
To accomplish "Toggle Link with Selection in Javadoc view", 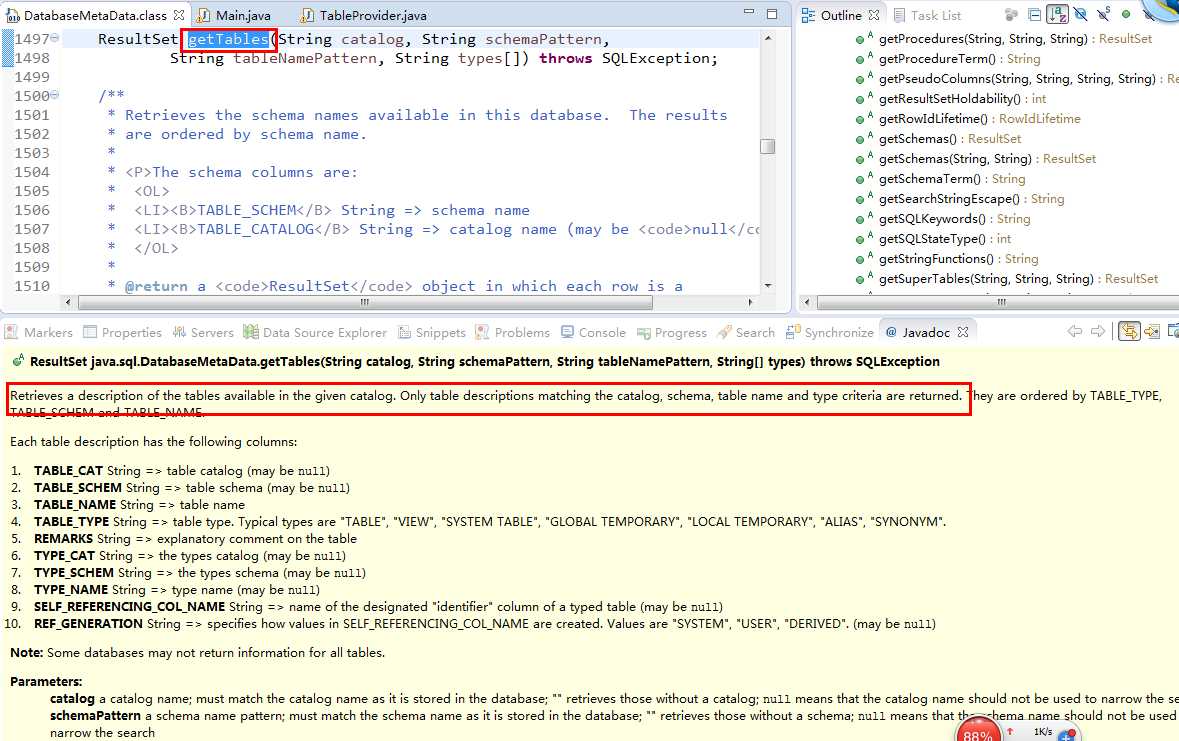I will (1129, 331).
